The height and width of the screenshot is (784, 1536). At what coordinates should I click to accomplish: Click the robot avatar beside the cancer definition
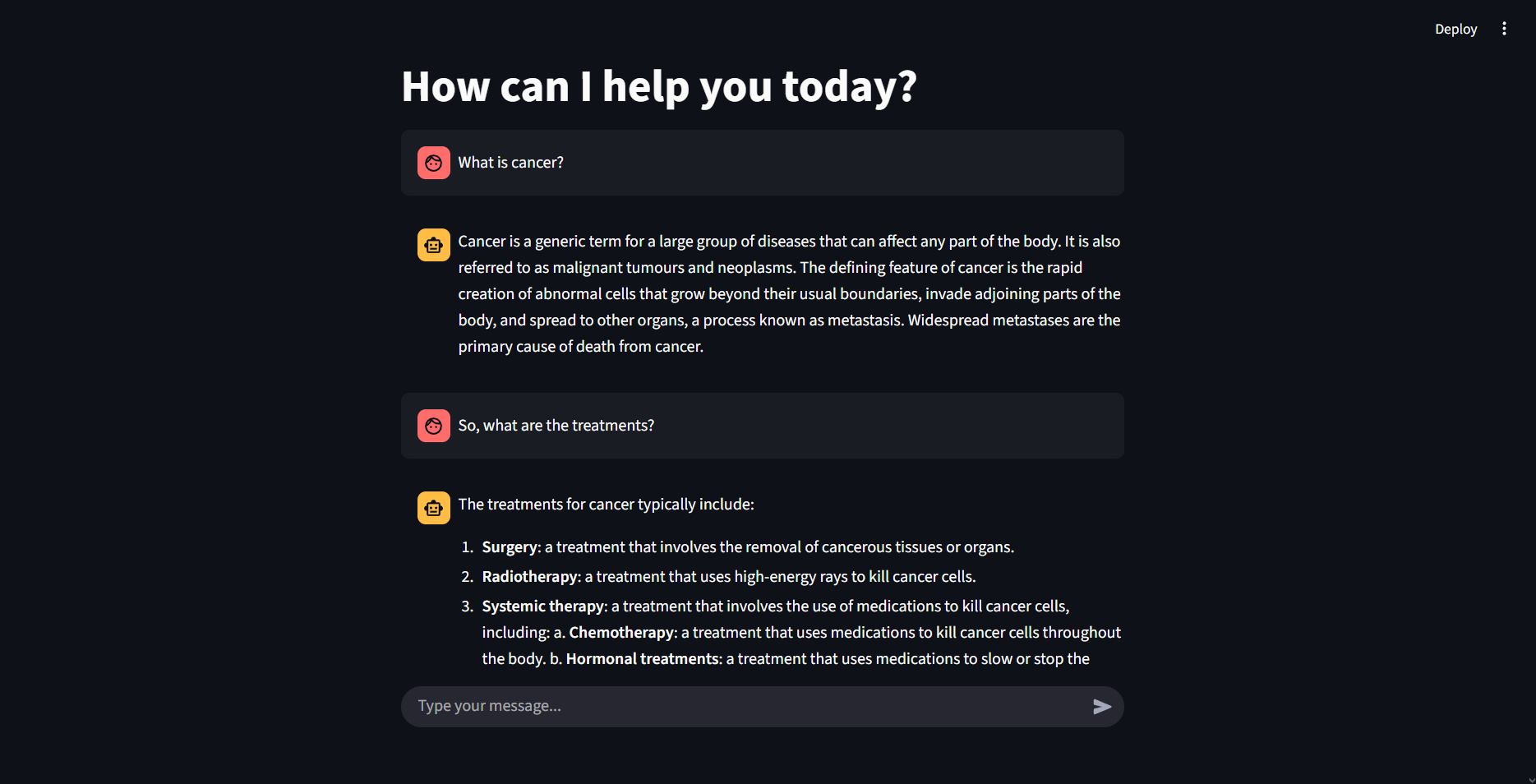(433, 245)
